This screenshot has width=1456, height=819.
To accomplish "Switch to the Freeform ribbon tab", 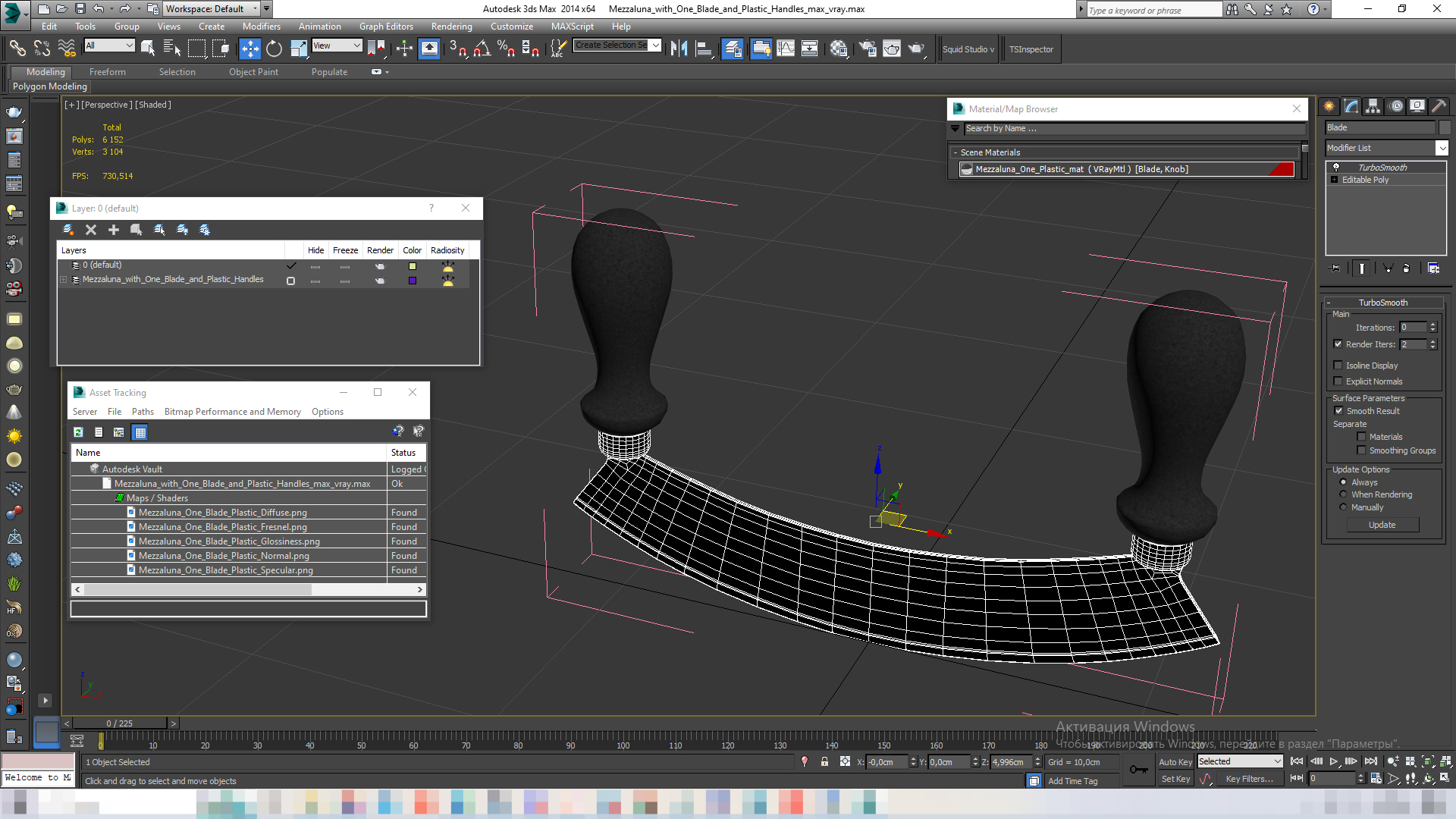I will pos(107,72).
